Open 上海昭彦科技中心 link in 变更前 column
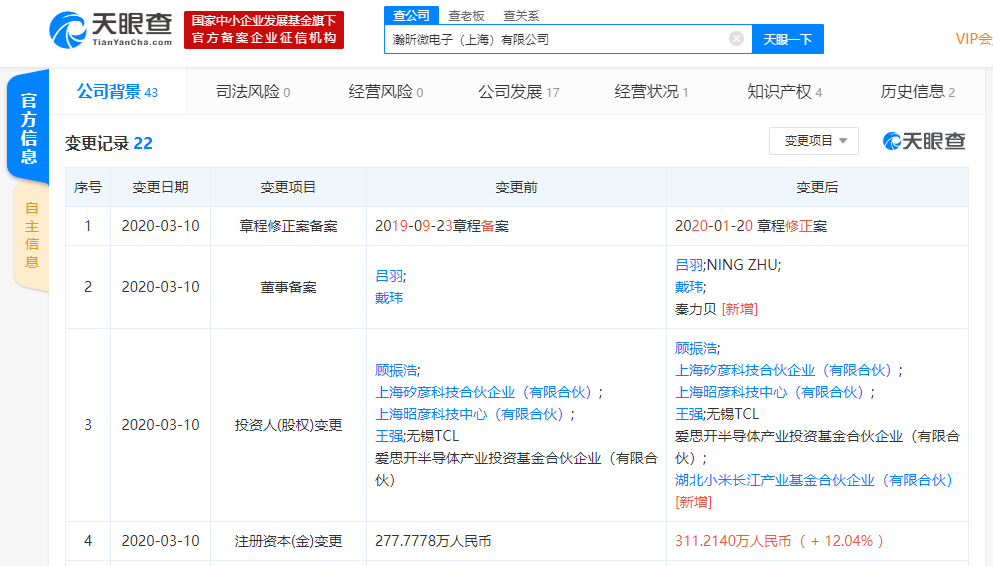The width and height of the screenshot is (993, 566). [471, 415]
